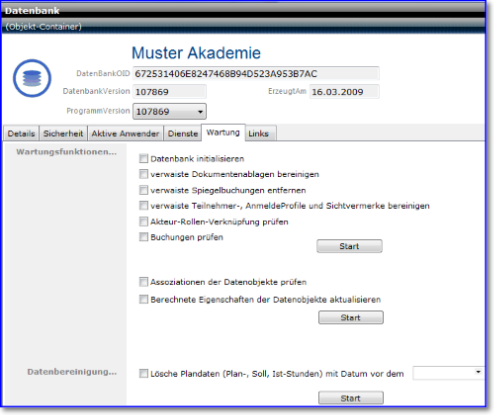This screenshot has width=494, height=415.
Task: Enable Berechnete Eigenschaften aktualisieren checkbox
Action: [143, 299]
